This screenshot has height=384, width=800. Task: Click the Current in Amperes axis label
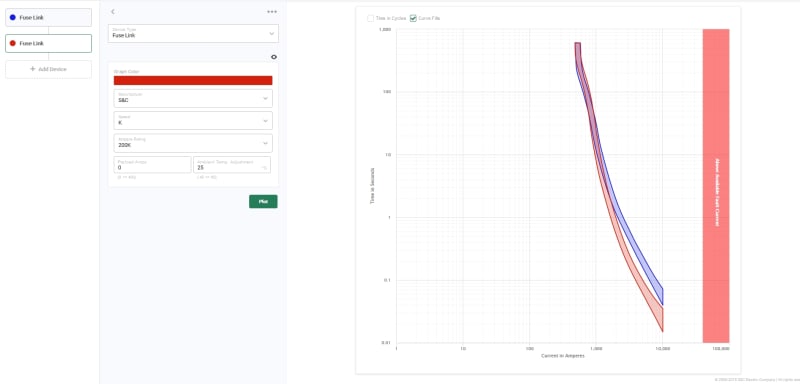[563, 356]
